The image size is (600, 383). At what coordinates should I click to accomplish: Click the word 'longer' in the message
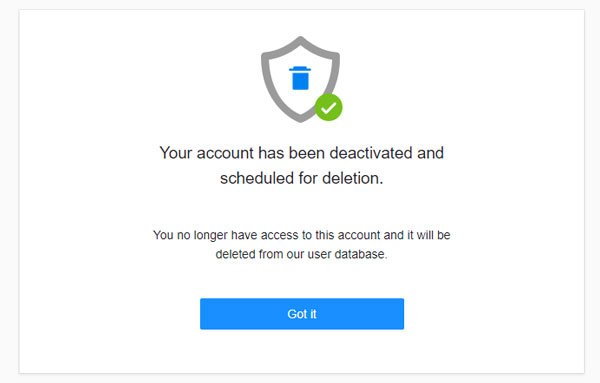(x=210, y=236)
